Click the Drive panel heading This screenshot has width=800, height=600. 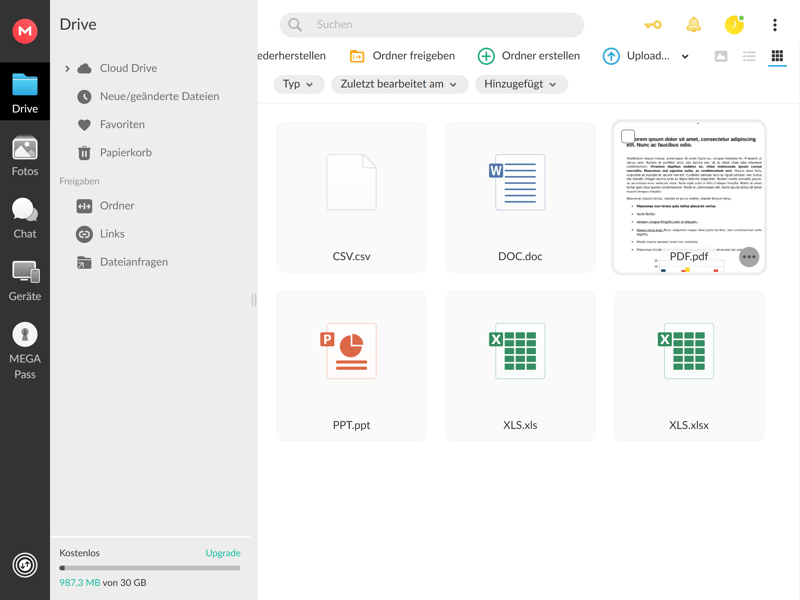pyautogui.click(x=78, y=24)
